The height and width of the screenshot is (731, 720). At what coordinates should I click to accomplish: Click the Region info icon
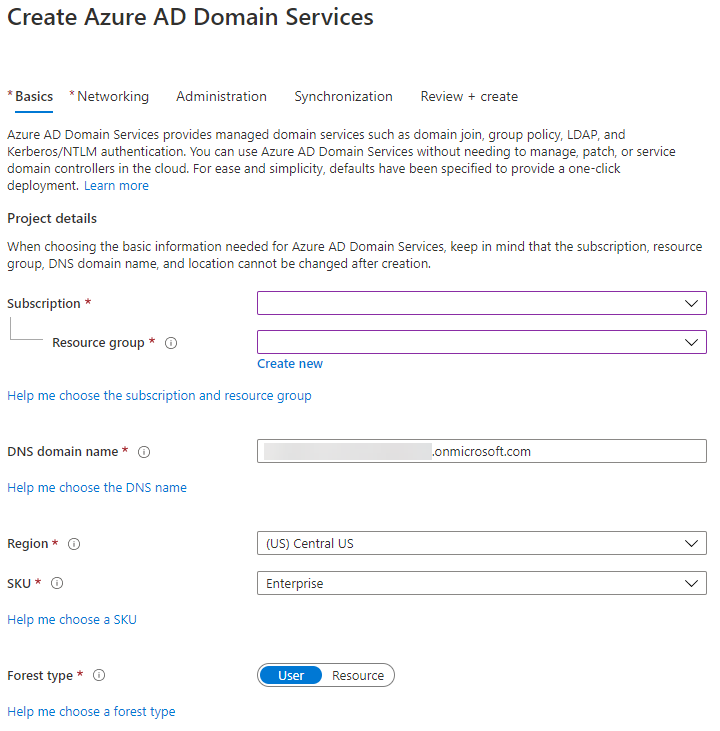pyautogui.click(x=74, y=544)
